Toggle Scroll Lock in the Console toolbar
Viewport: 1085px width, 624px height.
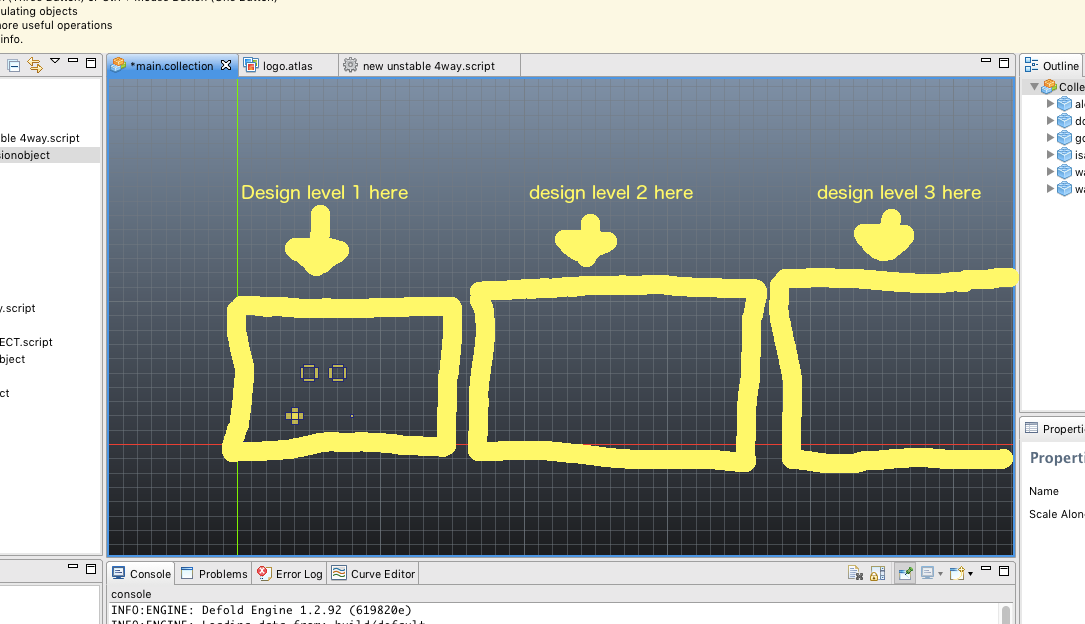[878, 572]
